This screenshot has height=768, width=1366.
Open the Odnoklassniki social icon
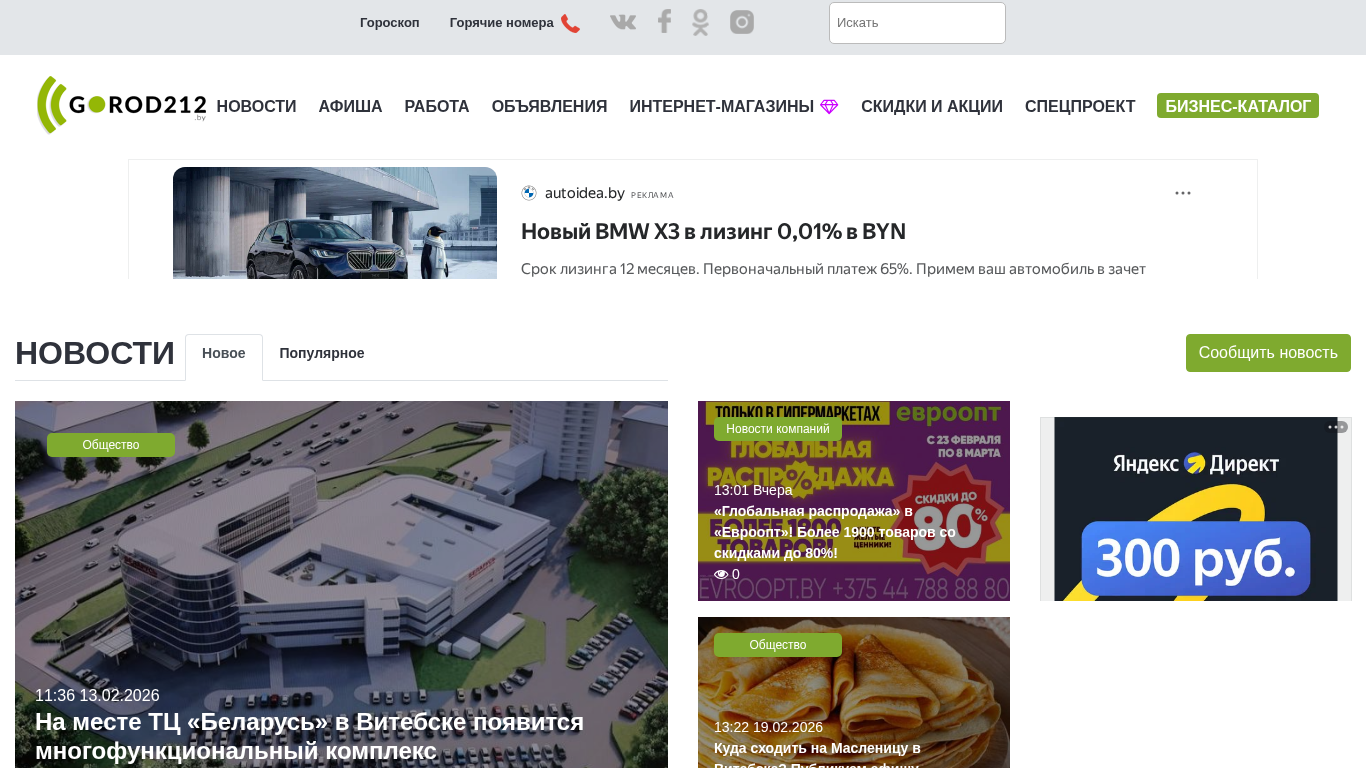[x=701, y=22]
